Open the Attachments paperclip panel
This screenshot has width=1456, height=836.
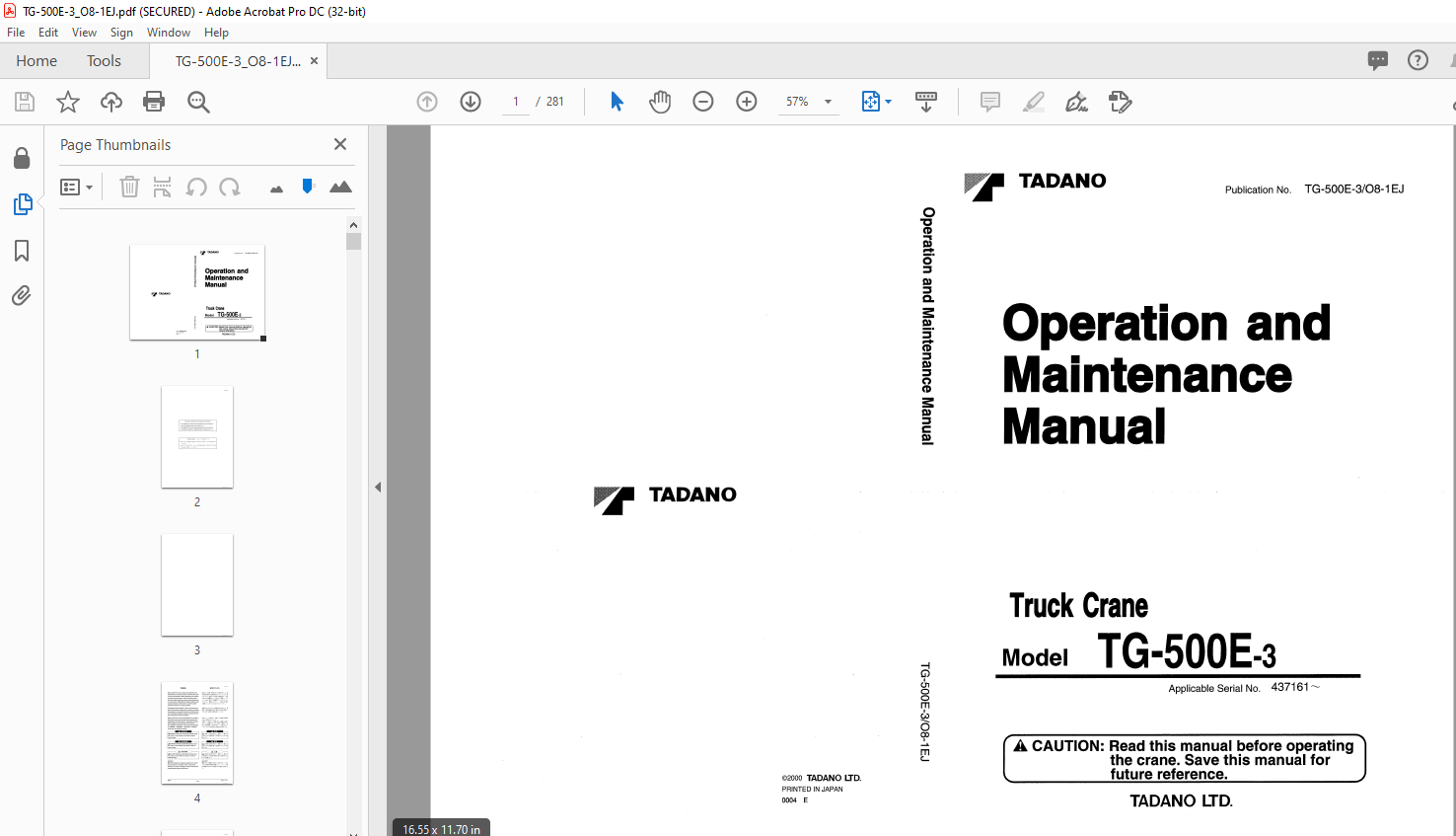coord(22,295)
